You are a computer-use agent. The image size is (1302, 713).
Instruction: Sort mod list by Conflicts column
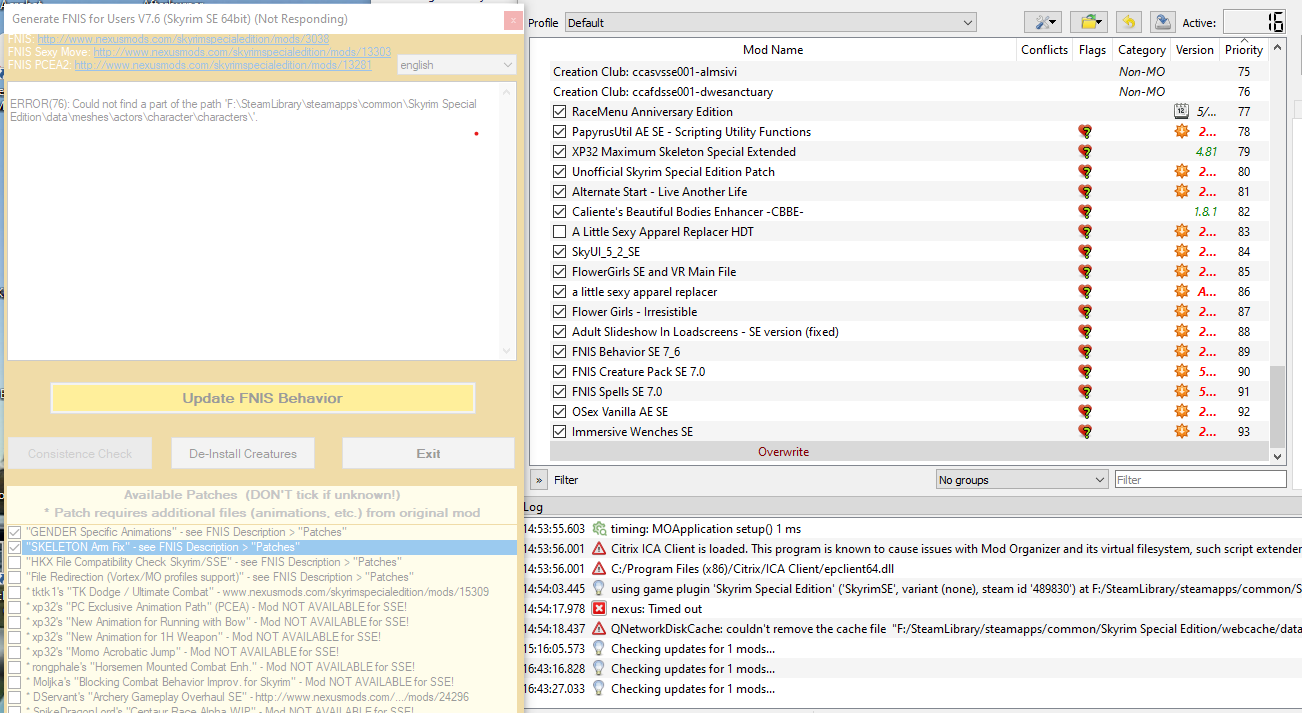(1044, 50)
